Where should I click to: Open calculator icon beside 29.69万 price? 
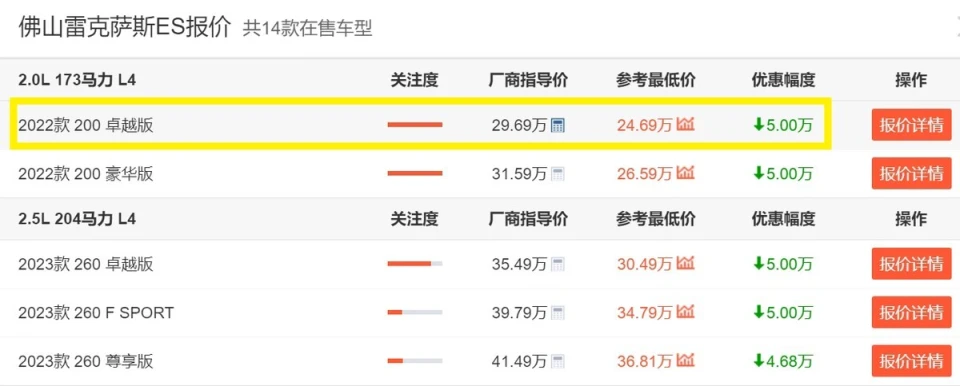(x=558, y=126)
